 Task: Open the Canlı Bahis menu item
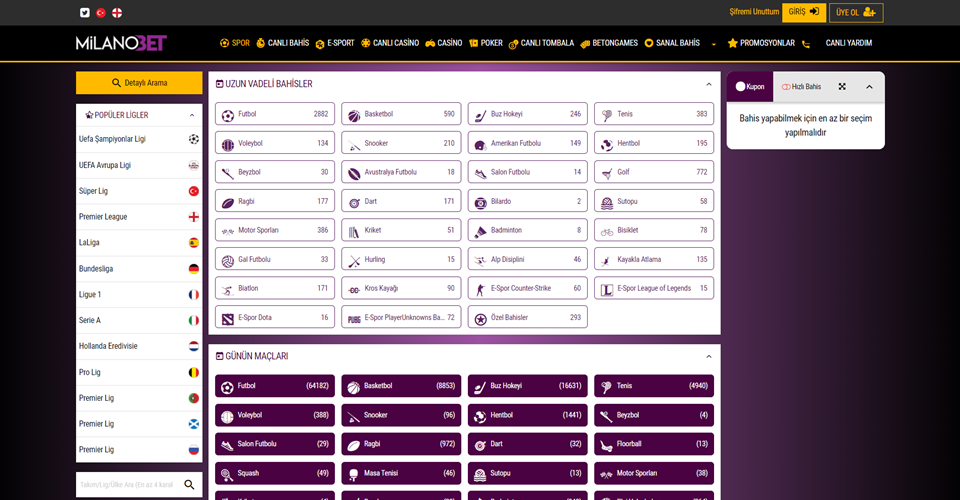[282, 43]
